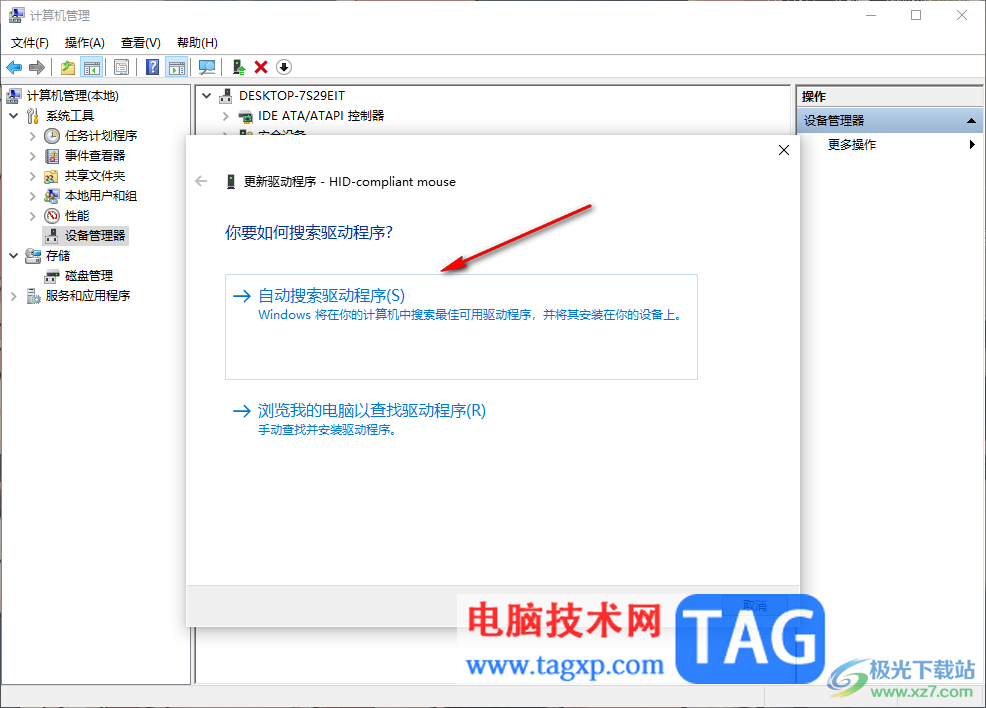Click the 性能 monitor icon
This screenshot has height=708, width=986.
(52, 216)
